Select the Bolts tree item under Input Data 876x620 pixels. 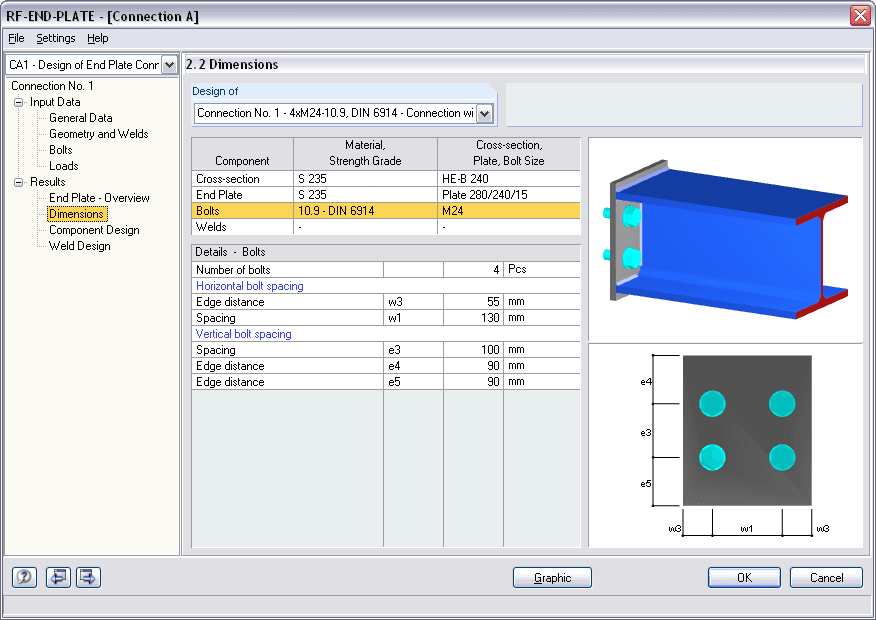[x=60, y=150]
